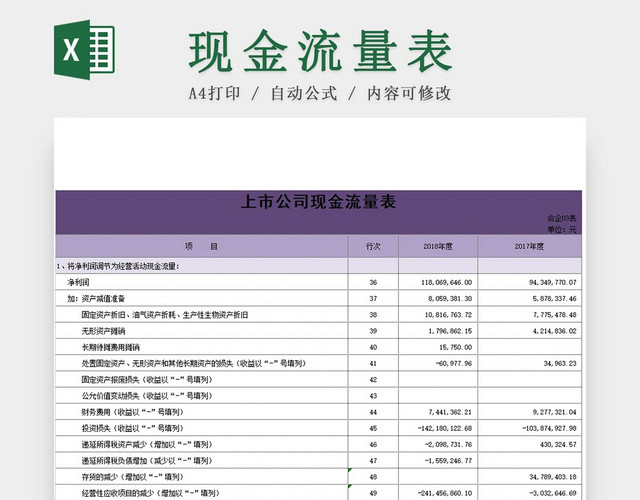Viewport: 640px width, 500px height.
Task: Click the large title 现金流量表
Action: 320,51
